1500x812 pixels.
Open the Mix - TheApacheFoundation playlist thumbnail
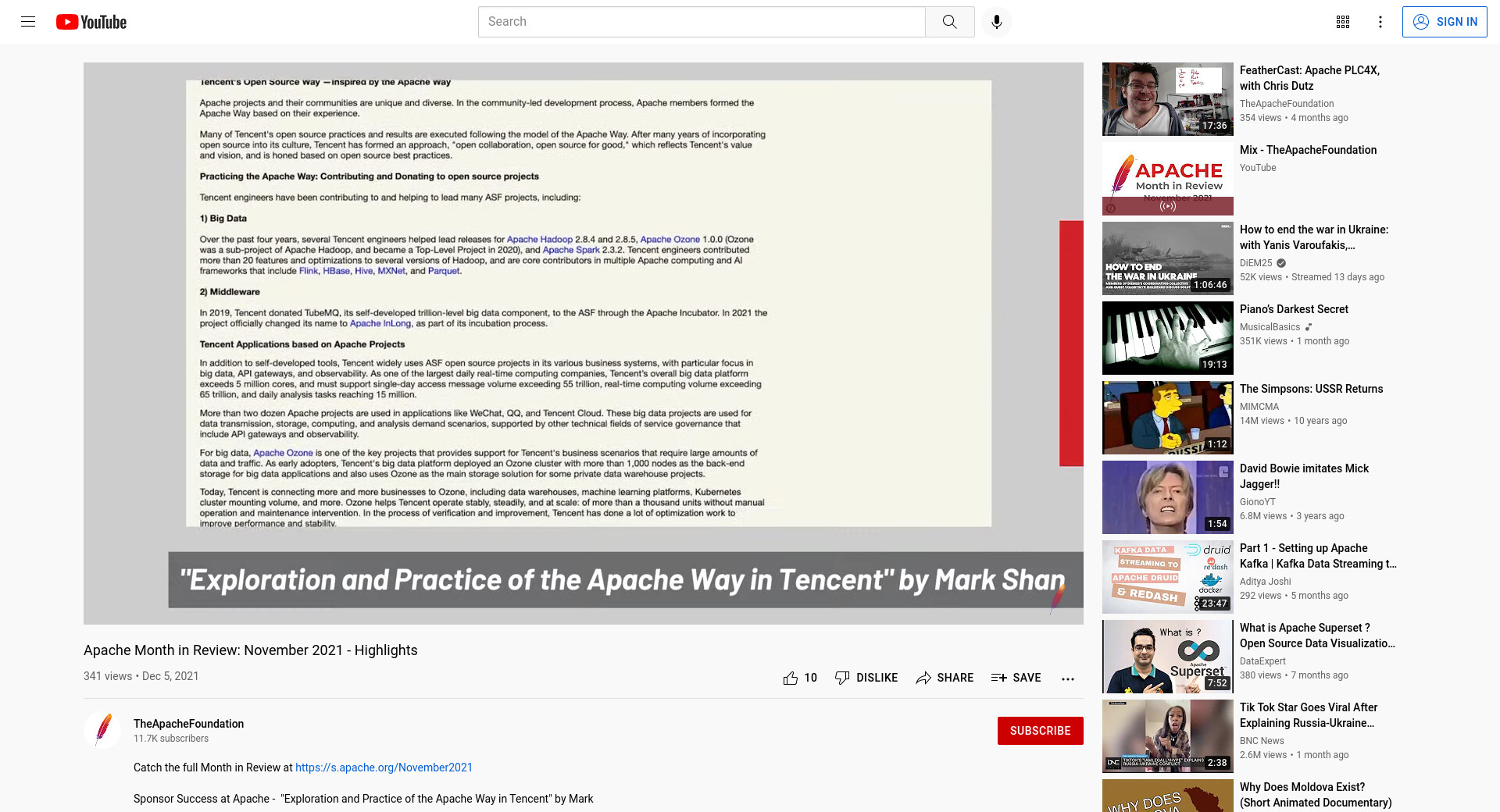[1168, 179]
